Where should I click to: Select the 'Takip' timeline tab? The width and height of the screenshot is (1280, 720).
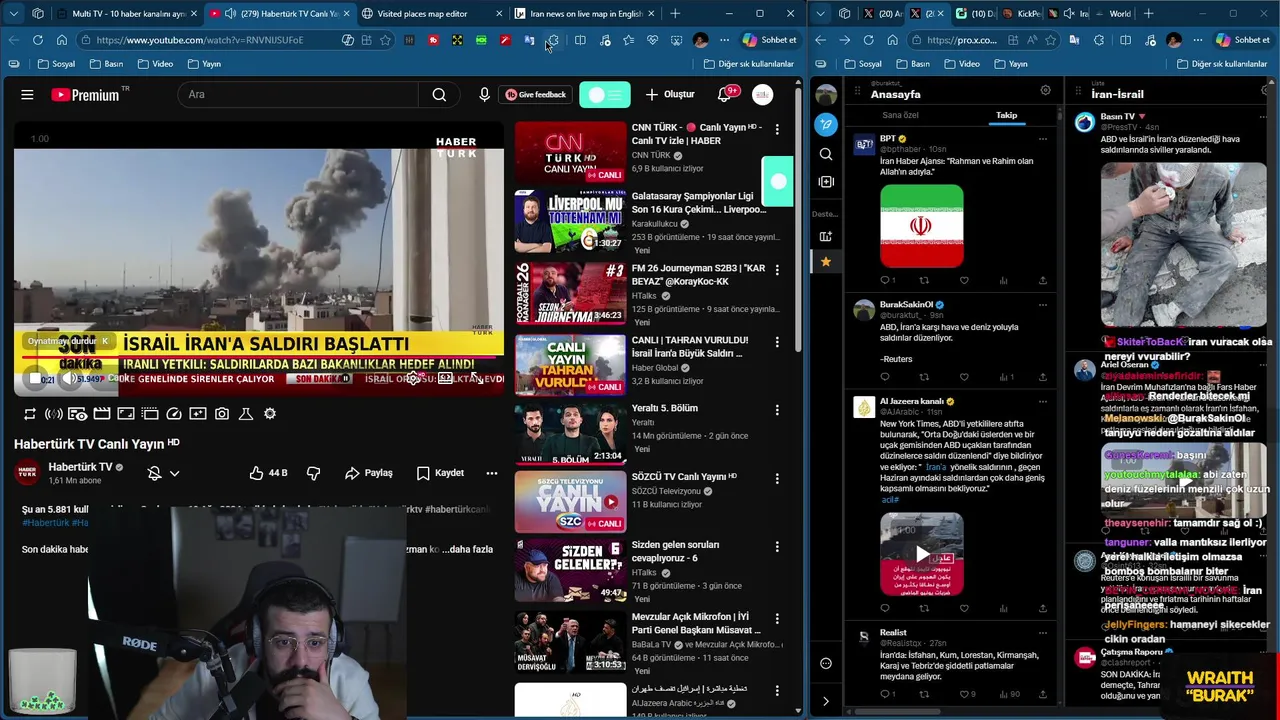point(1006,115)
